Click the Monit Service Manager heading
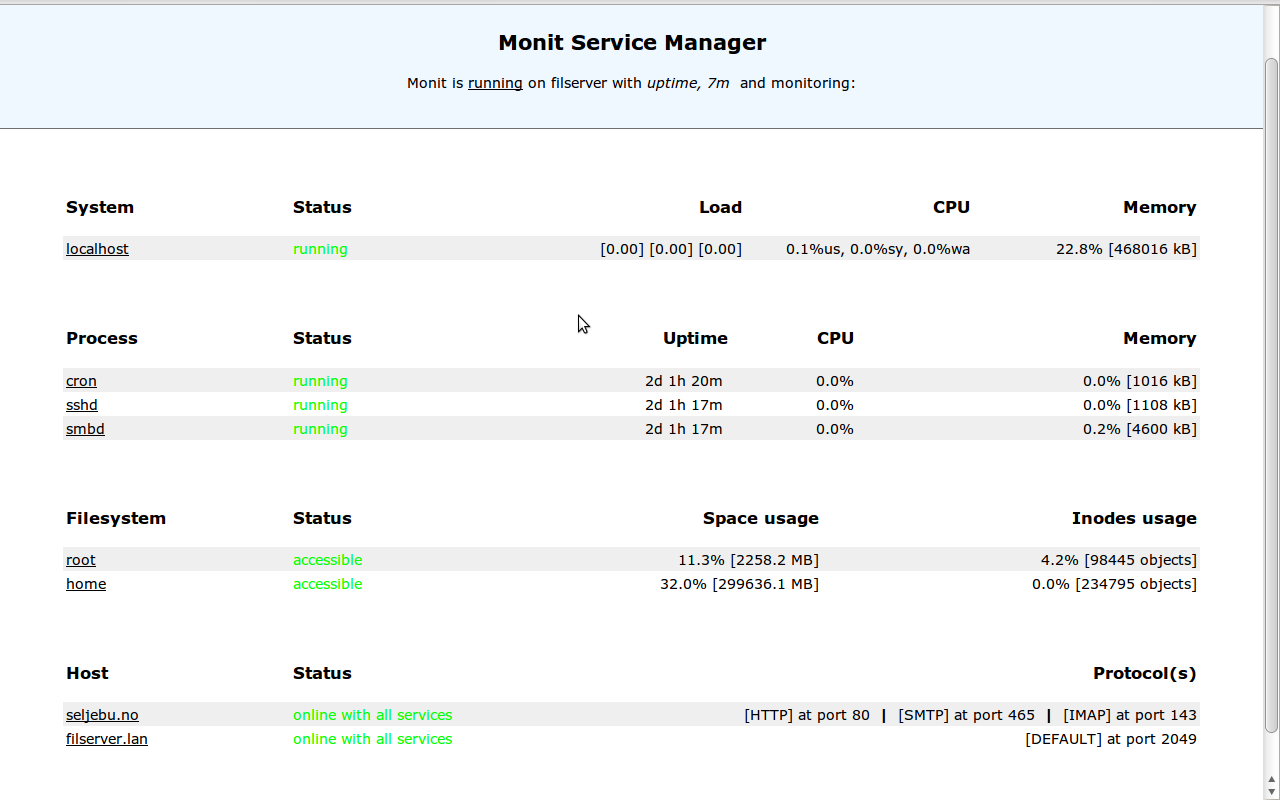The image size is (1280, 800). 632,43
